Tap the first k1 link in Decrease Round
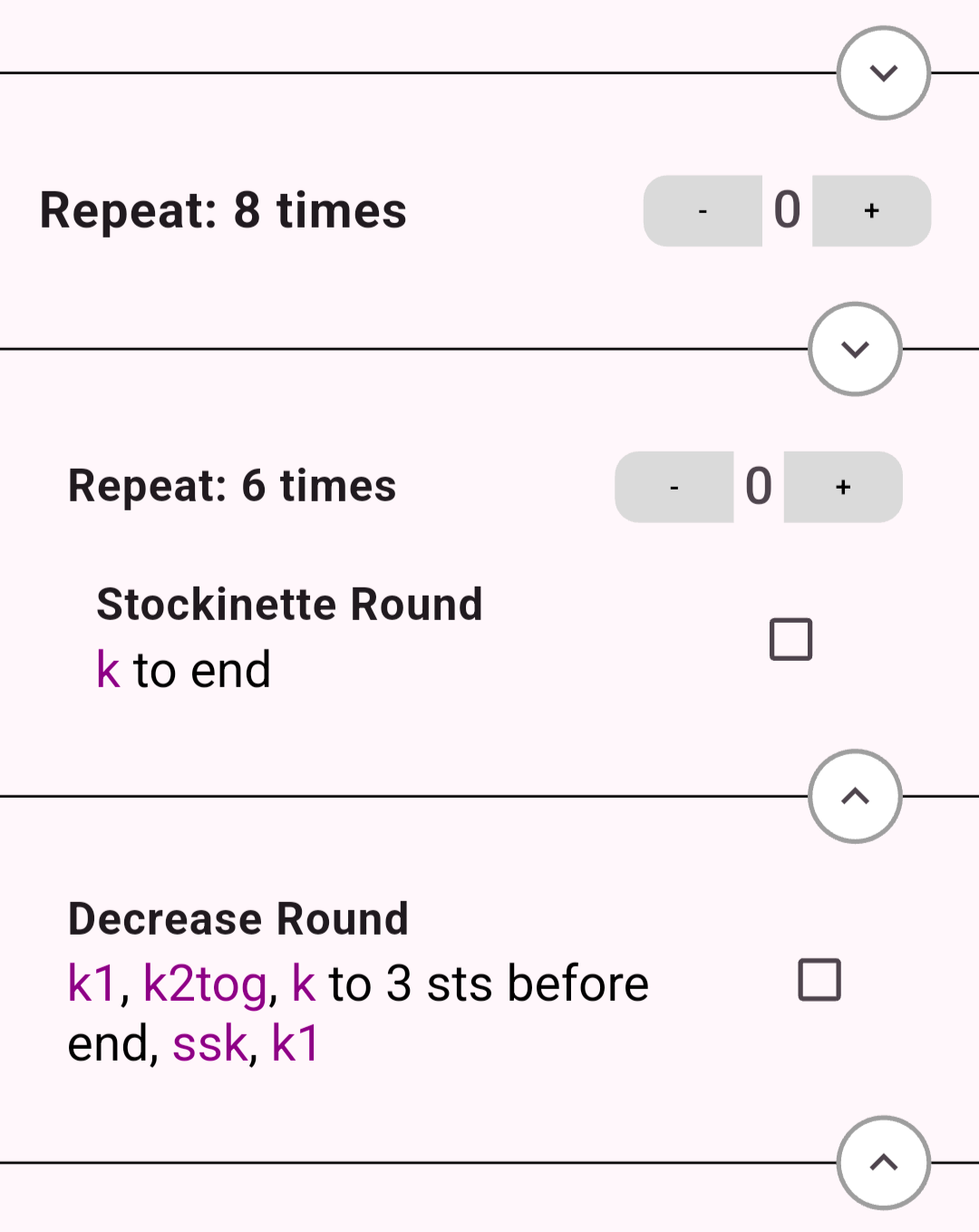Screen dimensions: 979x1232 (92, 985)
